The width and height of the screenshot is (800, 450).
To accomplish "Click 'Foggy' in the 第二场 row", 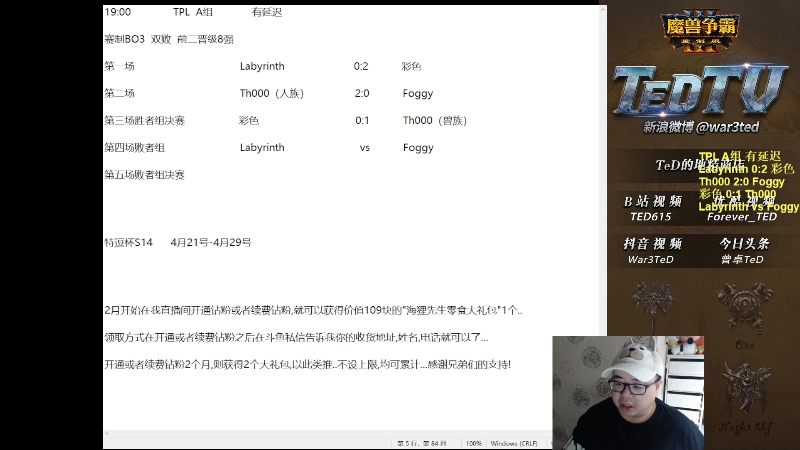I will (418, 93).
